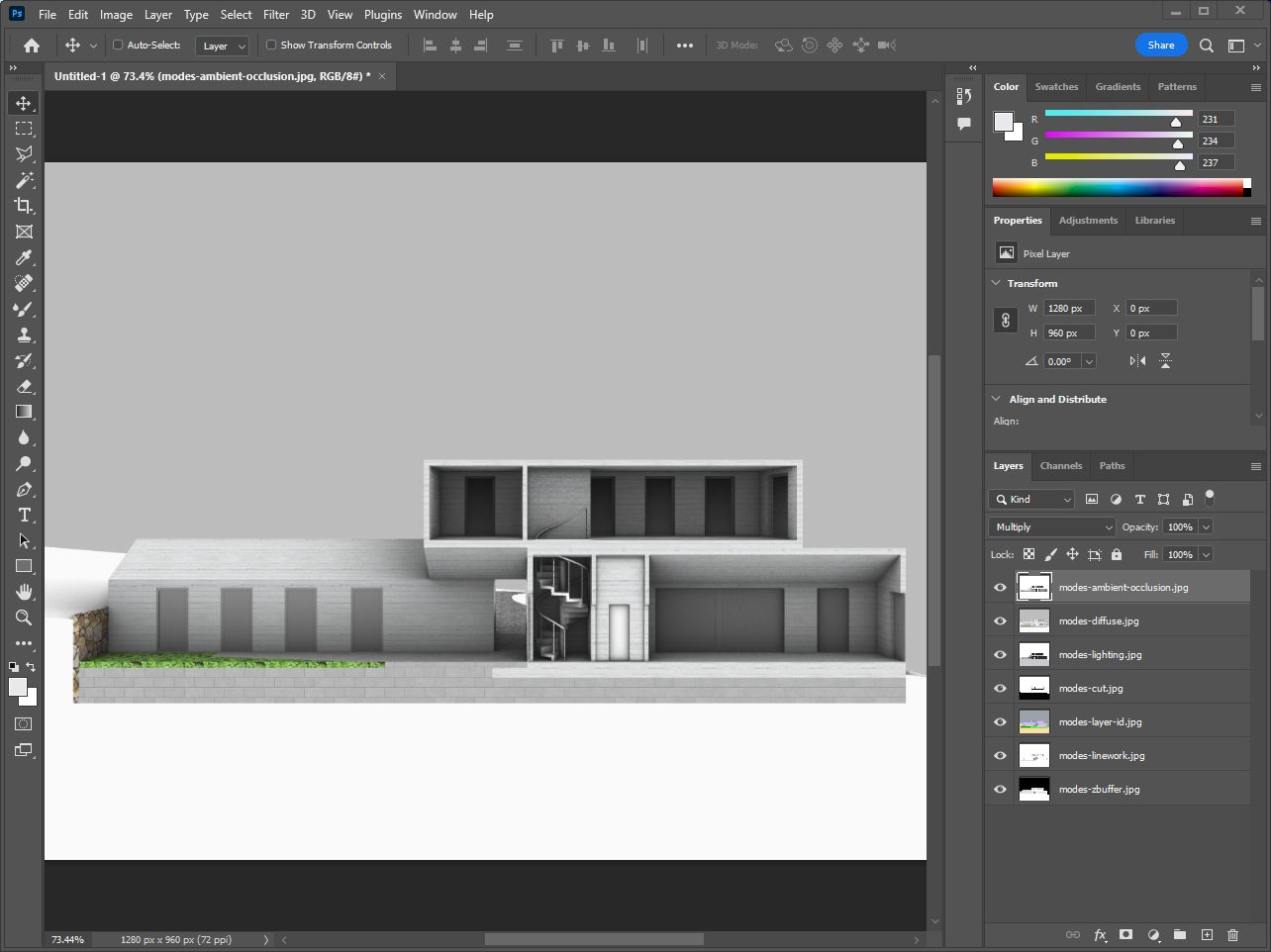Select the Zoom tool
The height and width of the screenshot is (952, 1271).
(x=24, y=618)
